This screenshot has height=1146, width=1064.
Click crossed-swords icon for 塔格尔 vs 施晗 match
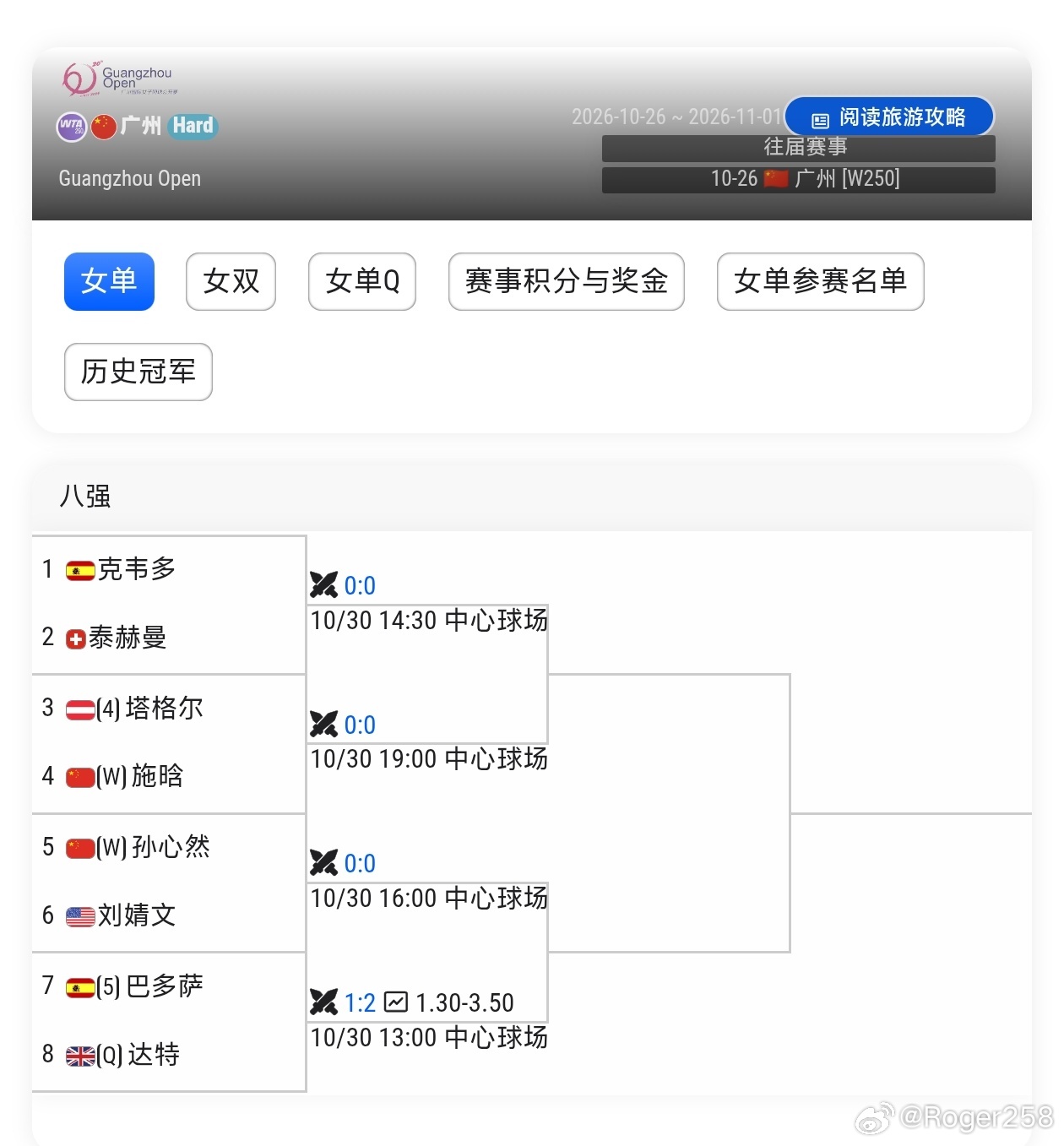323,724
